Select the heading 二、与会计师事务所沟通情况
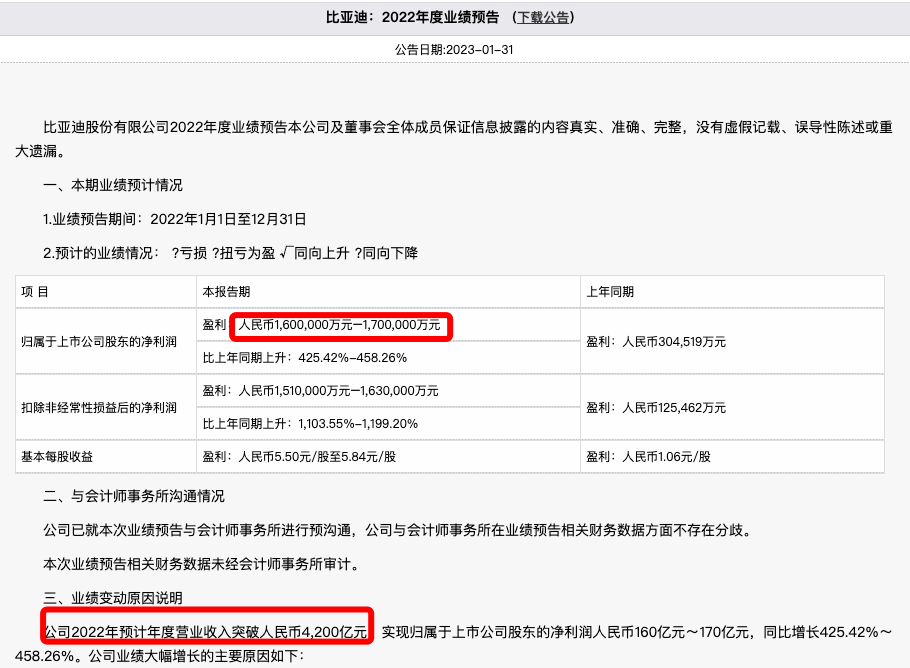The height and width of the screenshot is (668, 910). [x=133, y=496]
